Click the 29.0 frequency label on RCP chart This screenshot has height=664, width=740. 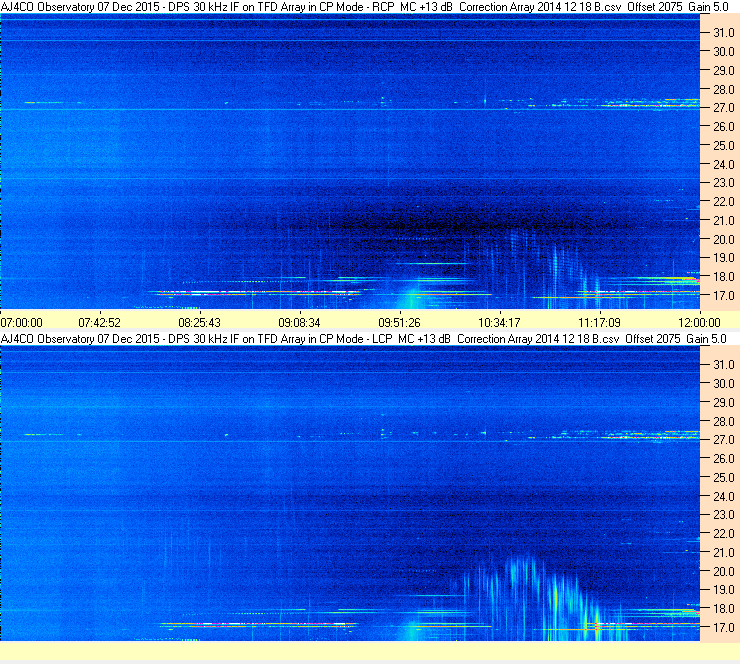(723, 71)
